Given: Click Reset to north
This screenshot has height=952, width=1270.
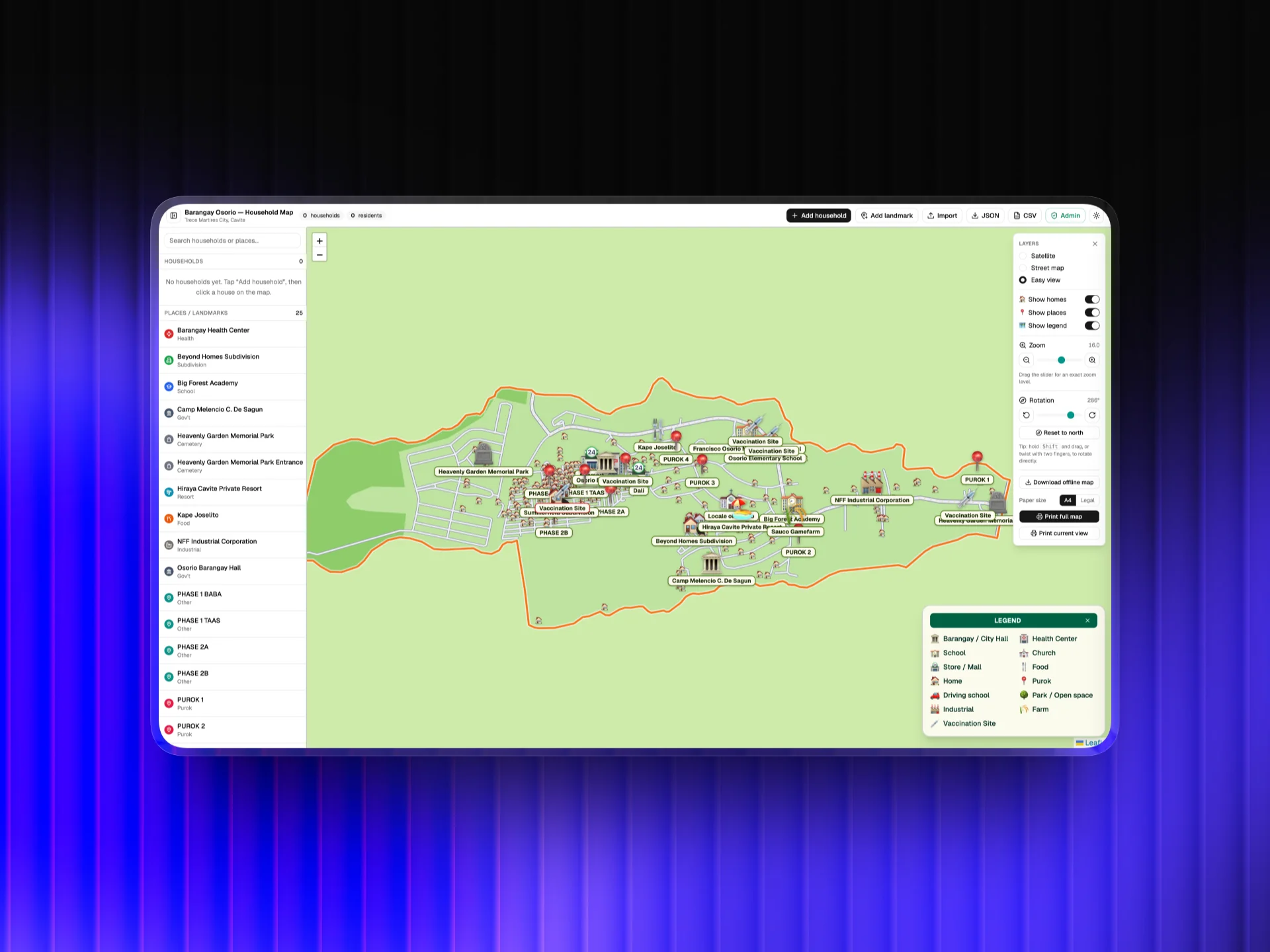Looking at the screenshot, I should tap(1060, 433).
